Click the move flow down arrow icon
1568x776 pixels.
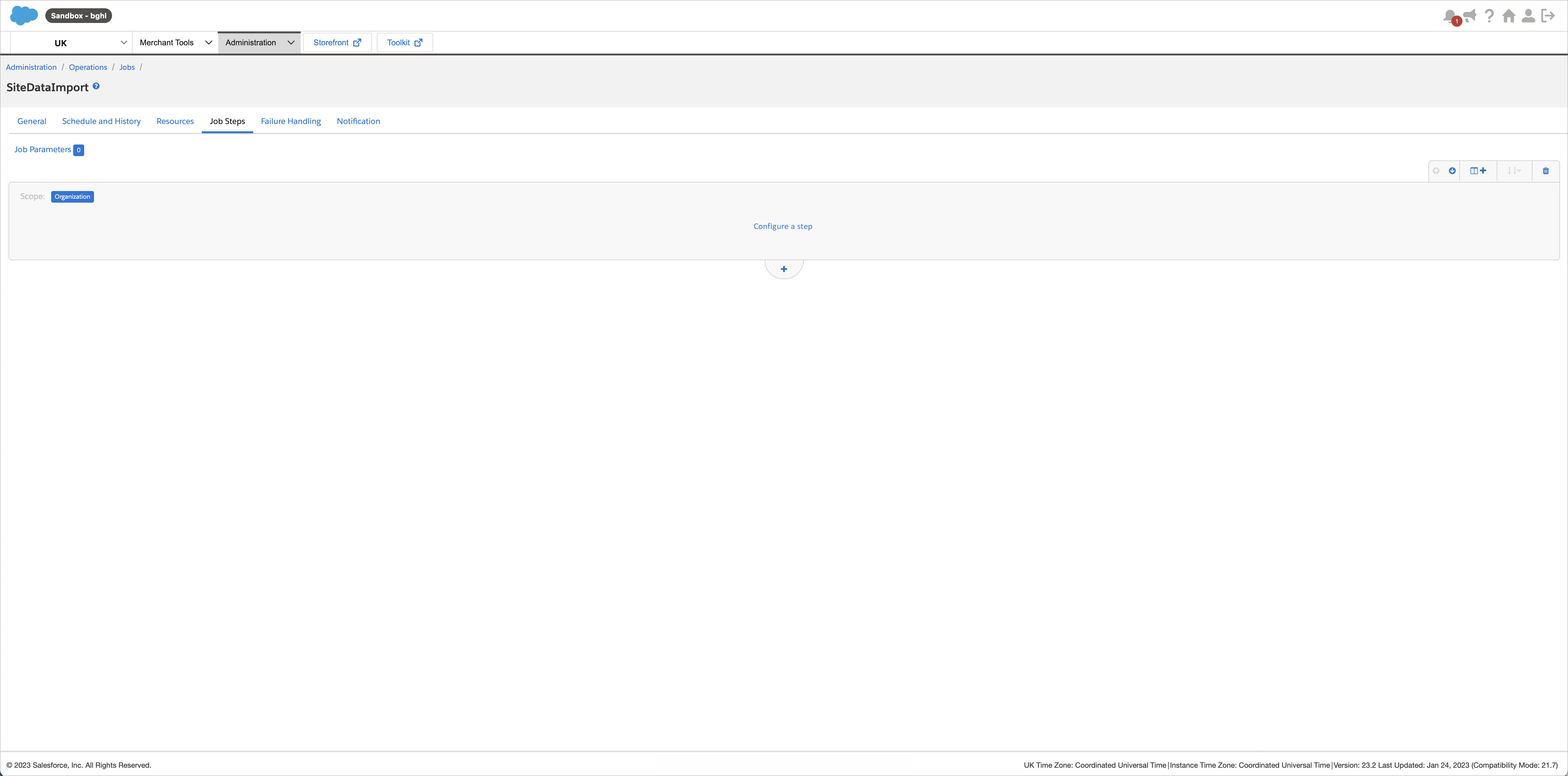1452,171
